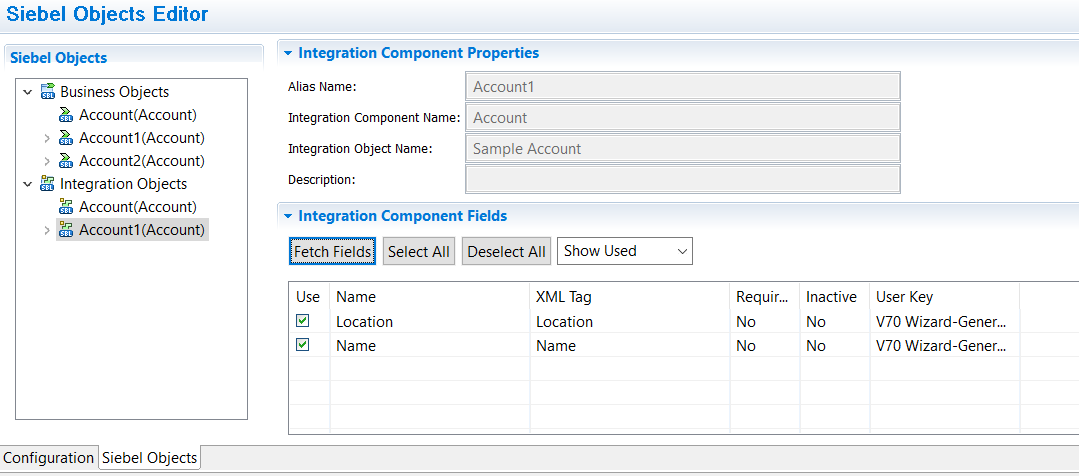
Task: Click the User Key cell for Location
Action: (944, 321)
